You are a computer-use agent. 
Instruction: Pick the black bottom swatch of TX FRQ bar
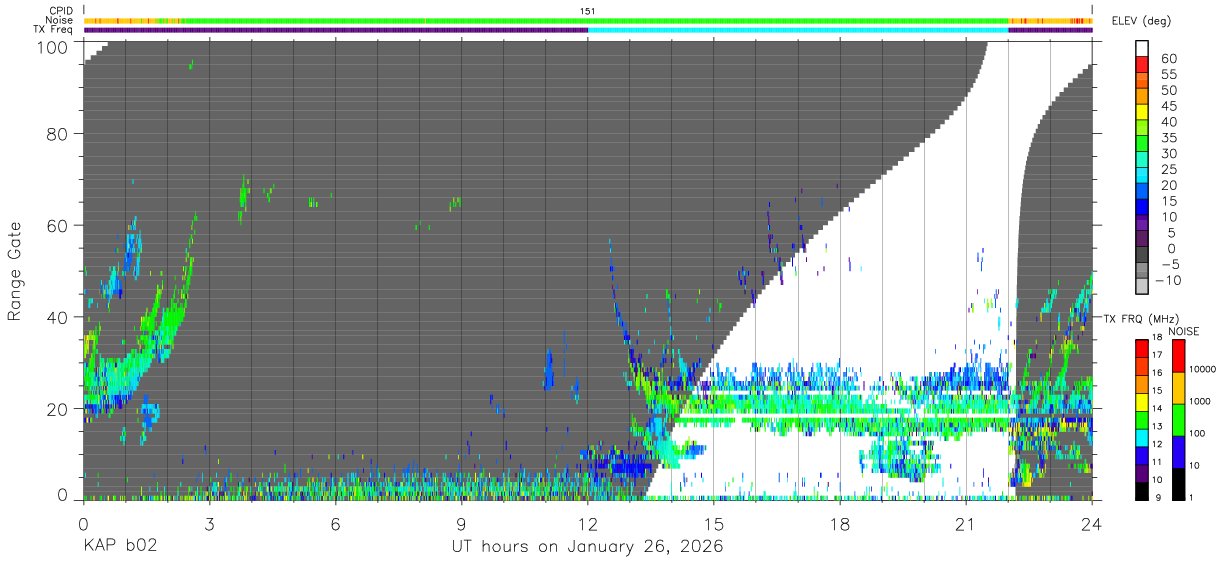coord(1143,491)
